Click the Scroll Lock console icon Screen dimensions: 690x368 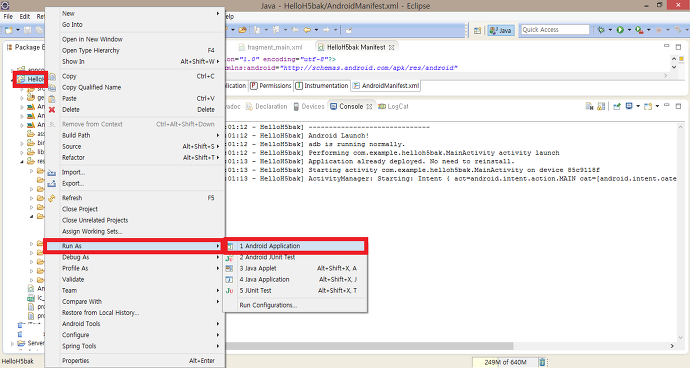pos(601,106)
